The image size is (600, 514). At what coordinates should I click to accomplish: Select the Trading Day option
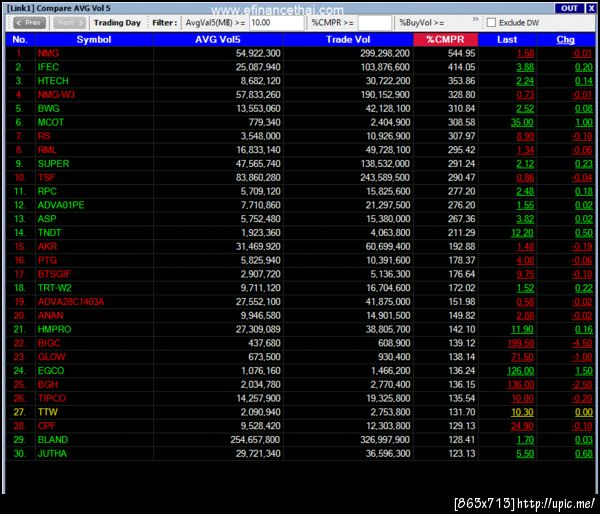tap(117, 23)
